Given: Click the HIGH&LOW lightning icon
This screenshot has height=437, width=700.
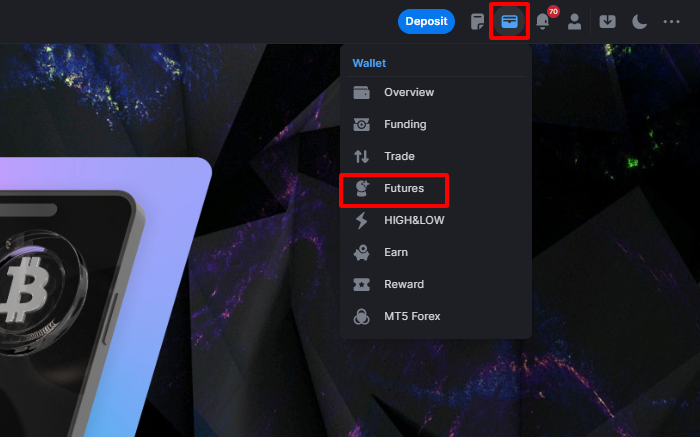Looking at the screenshot, I should pos(362,220).
